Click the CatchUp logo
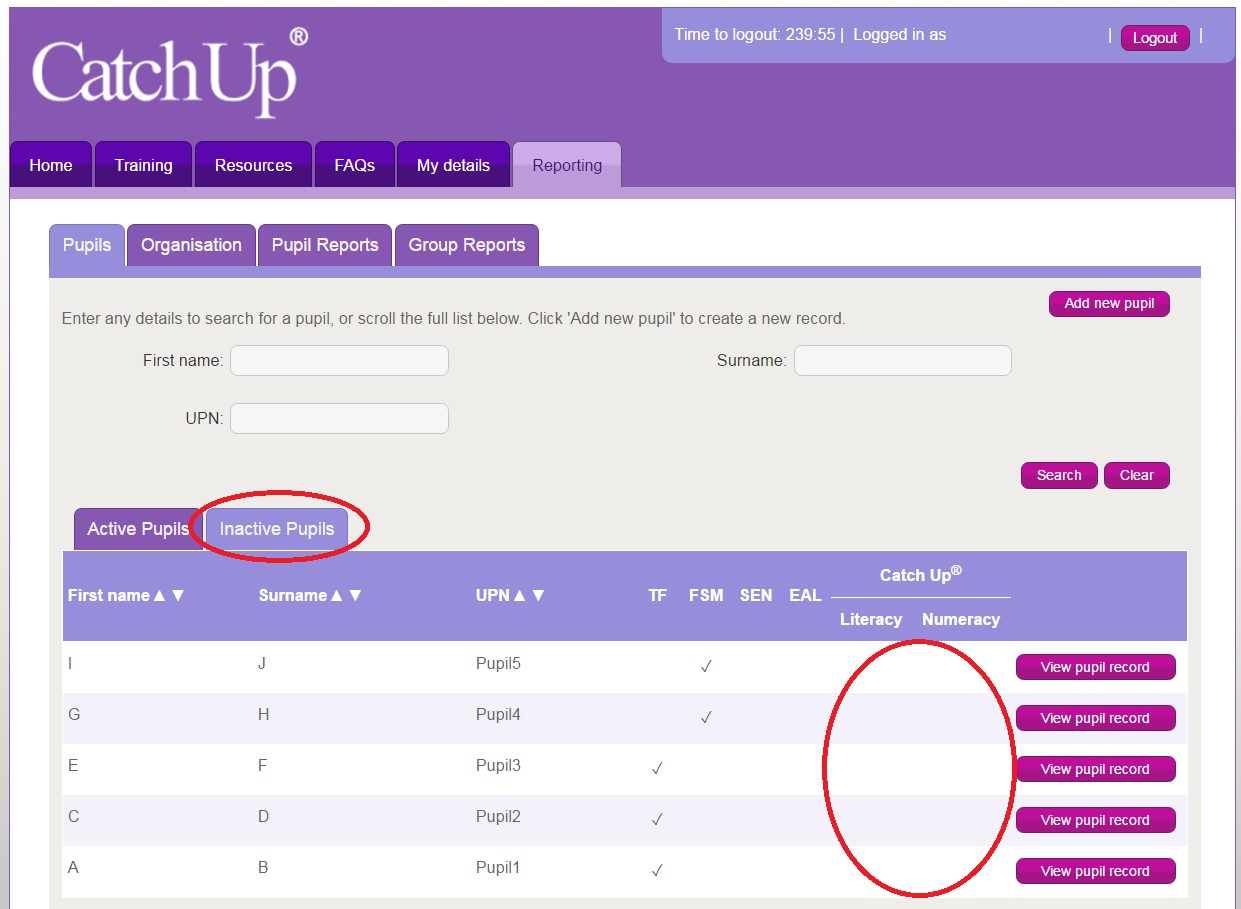The height and width of the screenshot is (909, 1241). [x=170, y=72]
